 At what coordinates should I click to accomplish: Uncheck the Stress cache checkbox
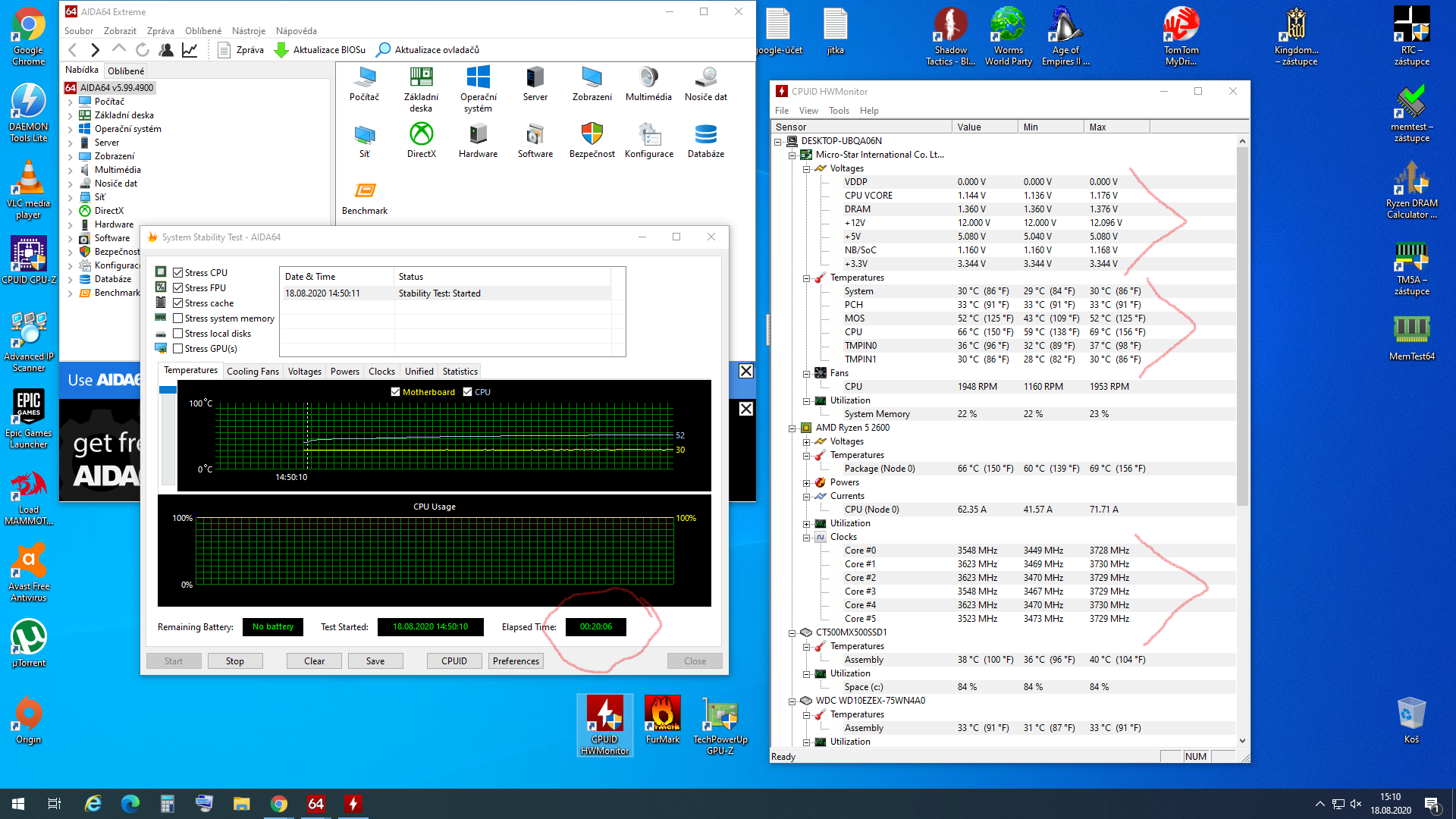coord(177,303)
